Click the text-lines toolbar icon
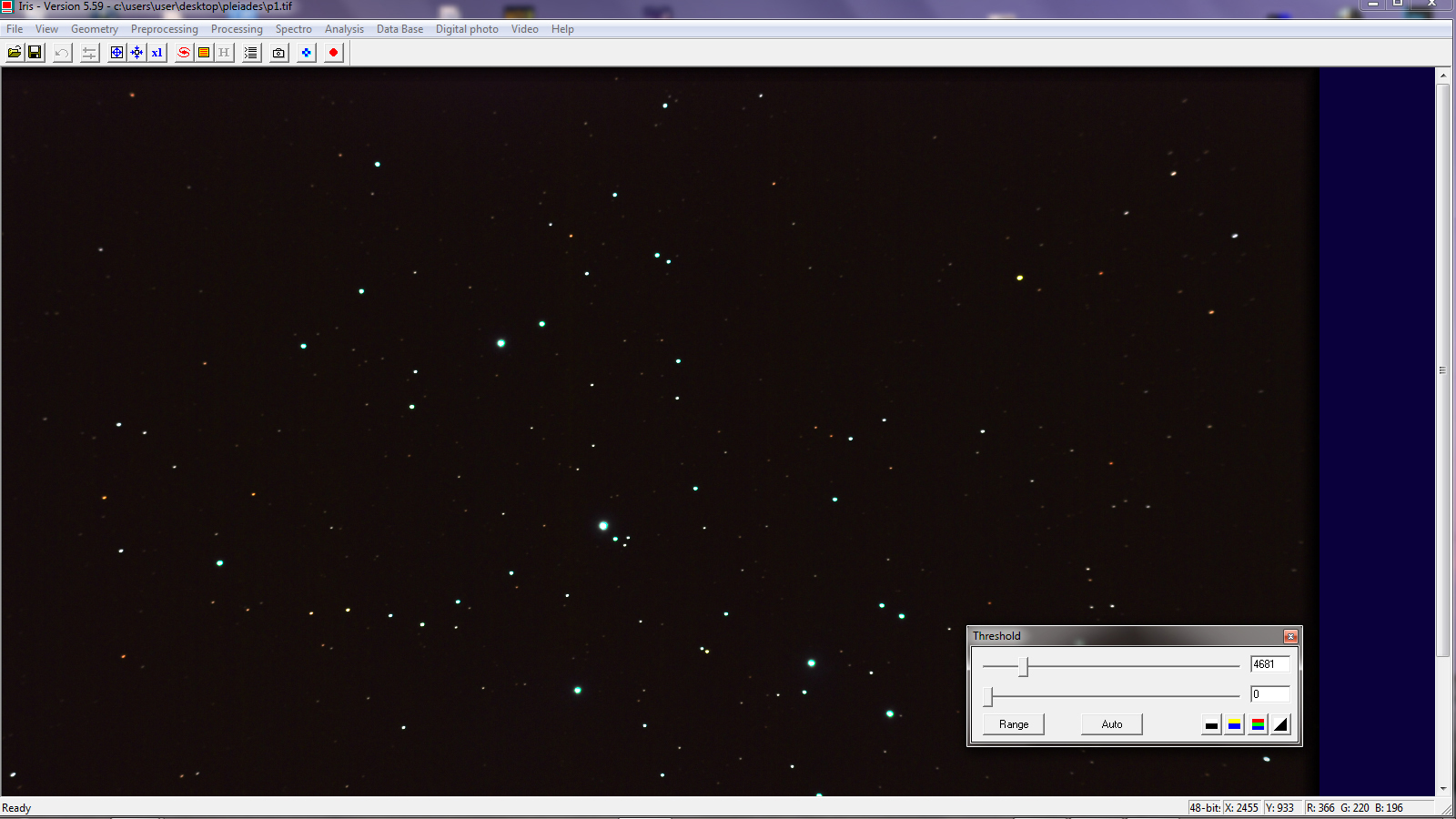 click(251, 53)
